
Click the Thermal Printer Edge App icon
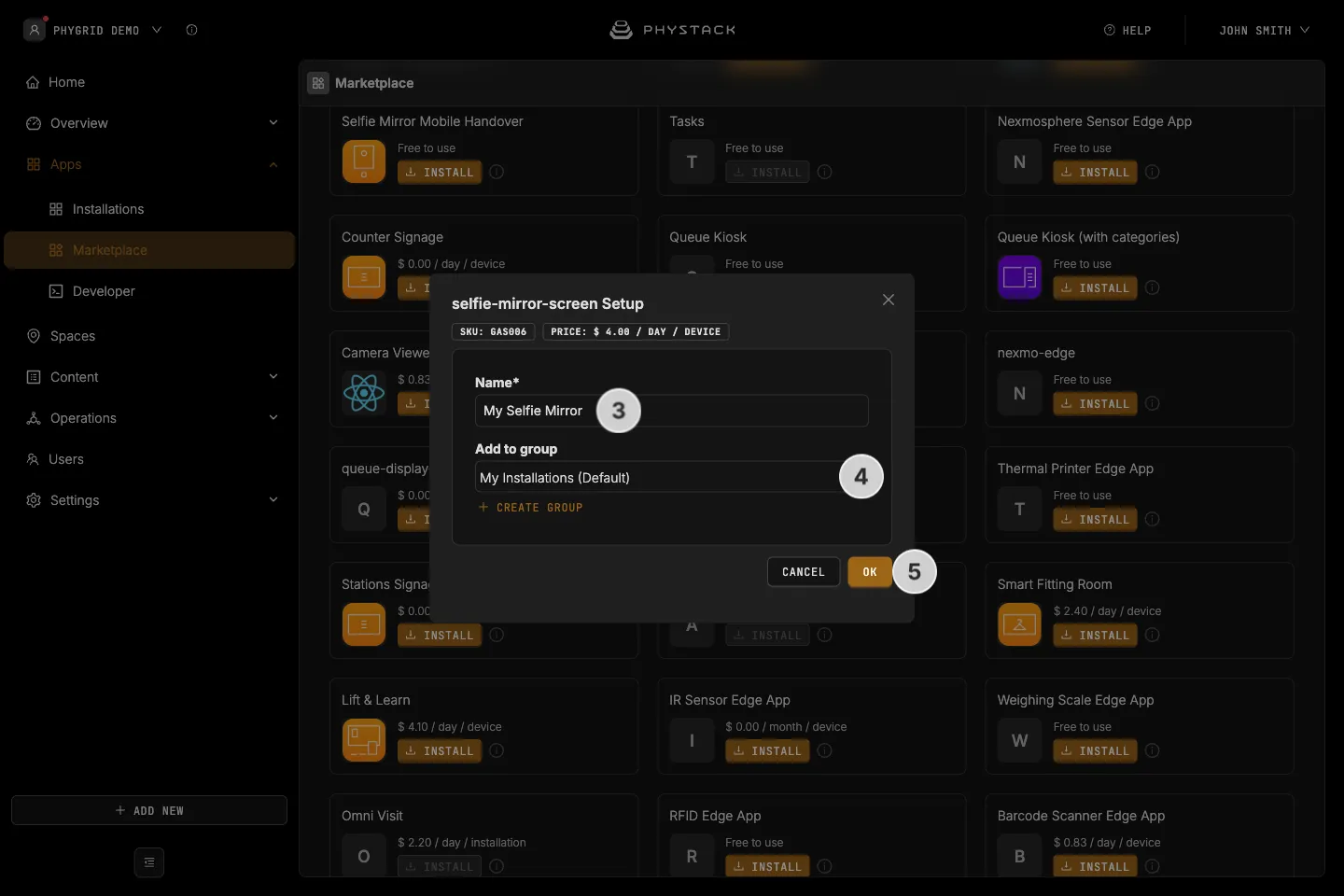[1019, 509]
